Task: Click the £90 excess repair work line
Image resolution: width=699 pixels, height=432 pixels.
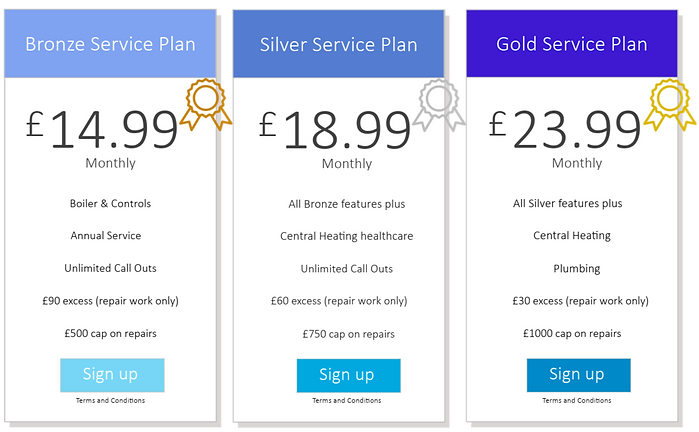Action: 111,301
